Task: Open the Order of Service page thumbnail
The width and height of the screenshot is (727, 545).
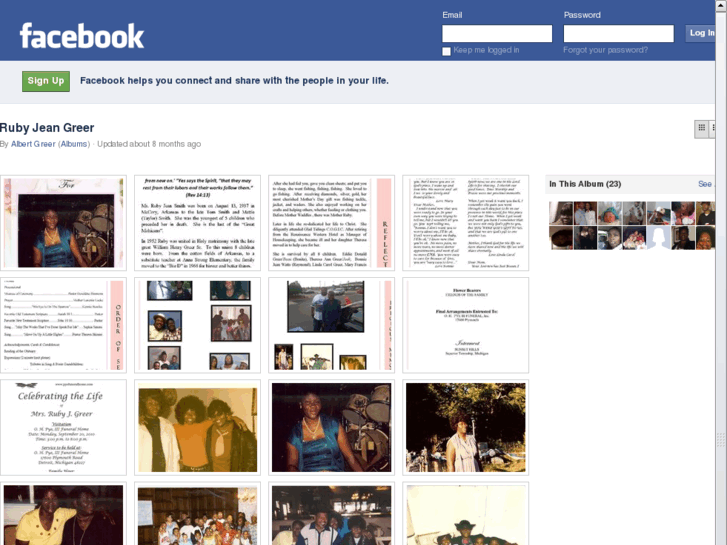Action: [64, 325]
